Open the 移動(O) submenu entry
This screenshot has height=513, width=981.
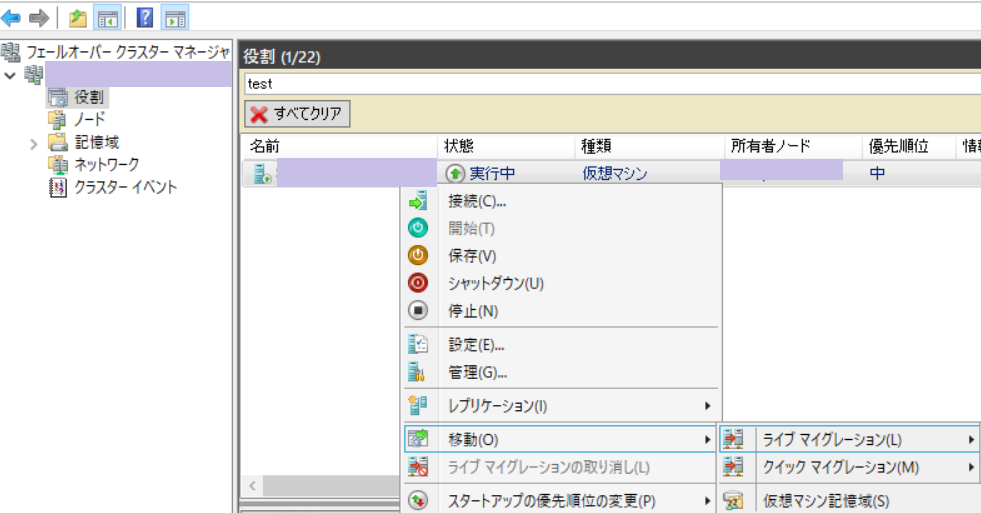[561, 440]
